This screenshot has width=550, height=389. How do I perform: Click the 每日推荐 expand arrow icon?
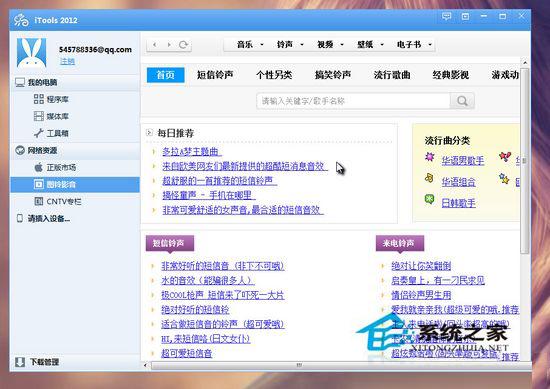pos(149,133)
